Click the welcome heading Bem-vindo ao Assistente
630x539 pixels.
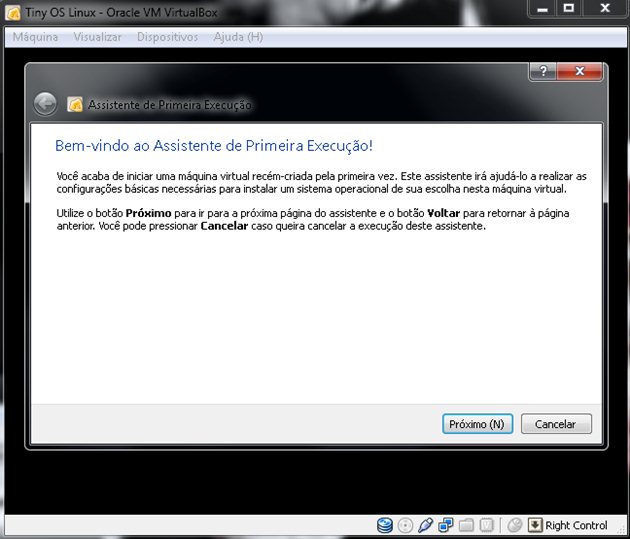pos(214,145)
